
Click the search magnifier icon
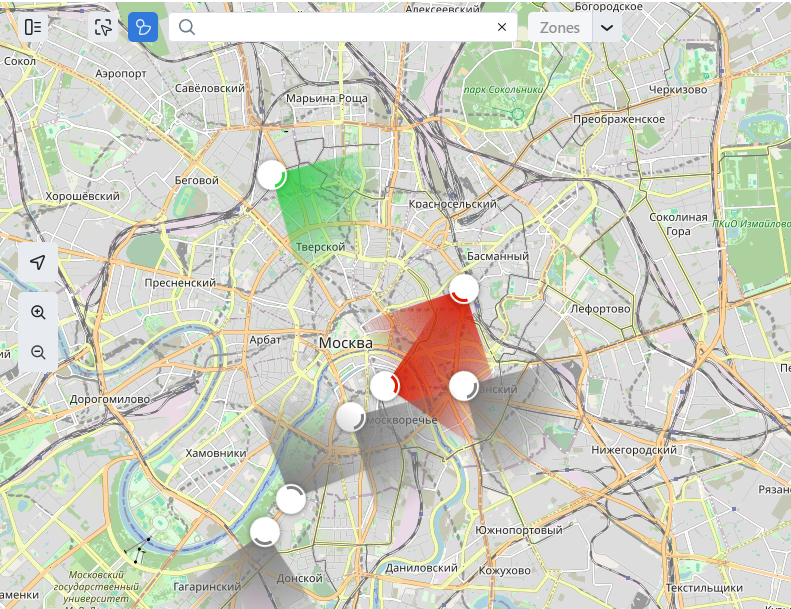(186, 27)
